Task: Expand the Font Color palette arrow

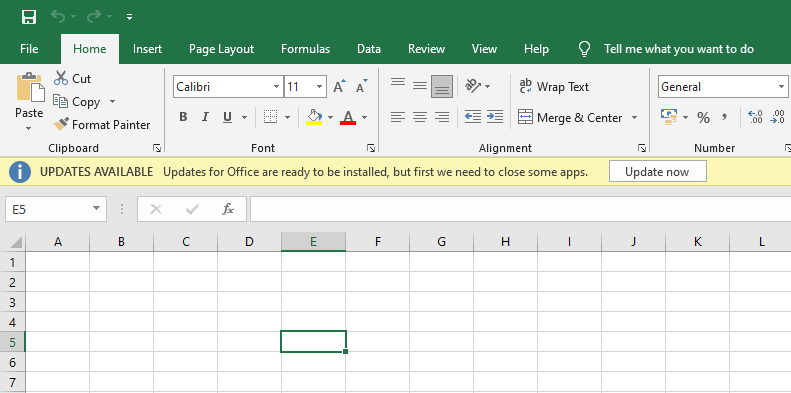Action: (x=364, y=118)
